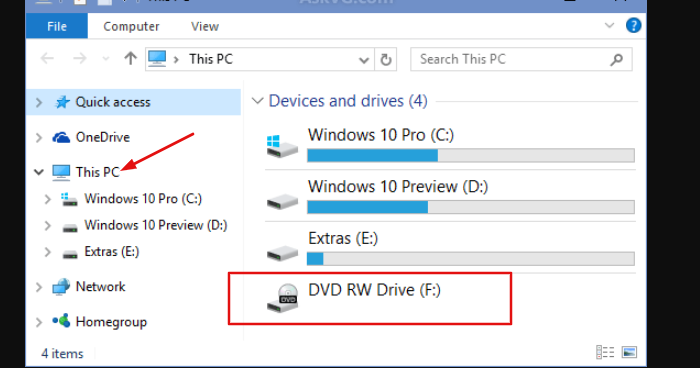The width and height of the screenshot is (700, 368).
Task: Click the This PC monitor icon in sidebar
Action: pos(61,172)
